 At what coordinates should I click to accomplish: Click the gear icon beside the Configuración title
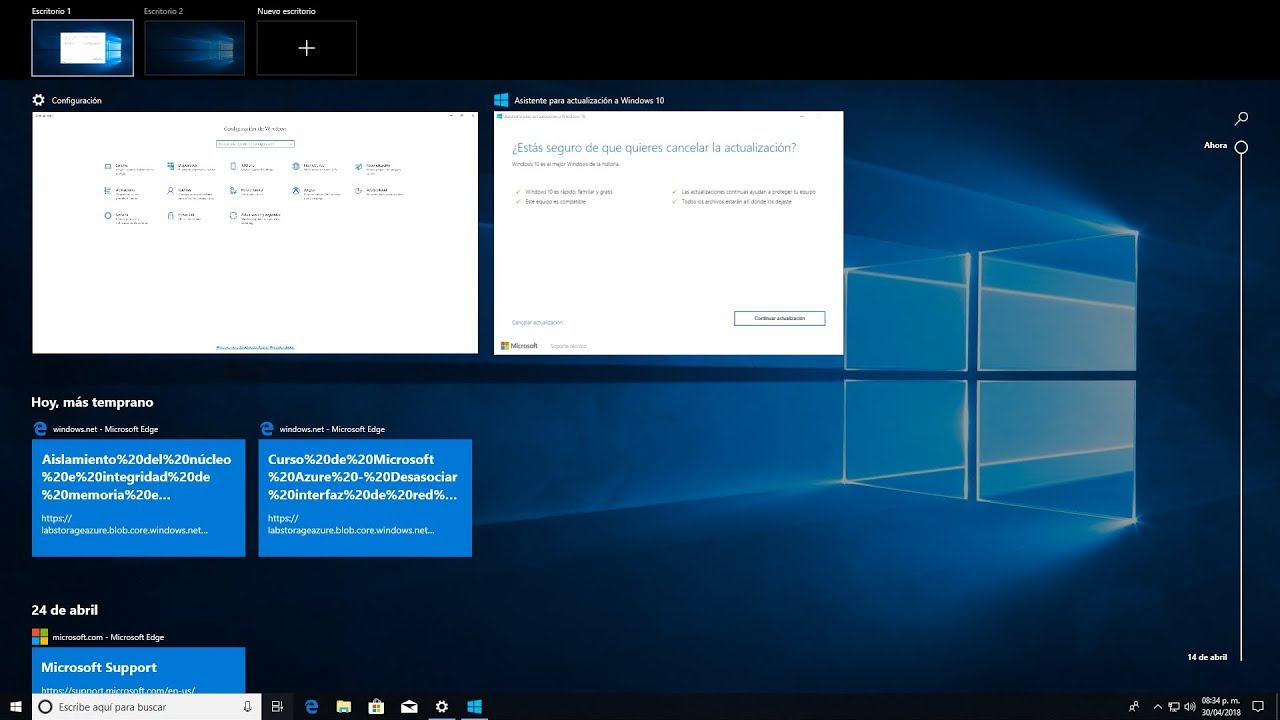[x=39, y=100]
